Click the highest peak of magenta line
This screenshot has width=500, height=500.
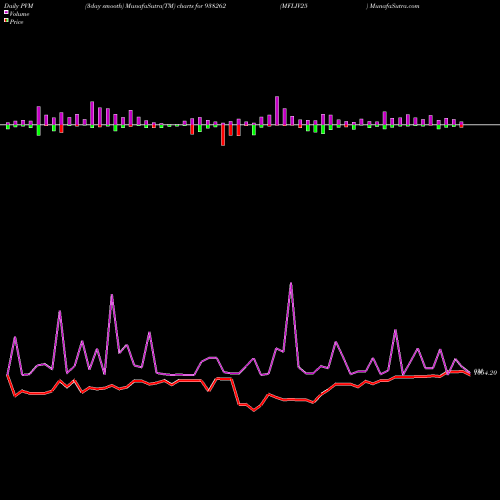[291, 284]
